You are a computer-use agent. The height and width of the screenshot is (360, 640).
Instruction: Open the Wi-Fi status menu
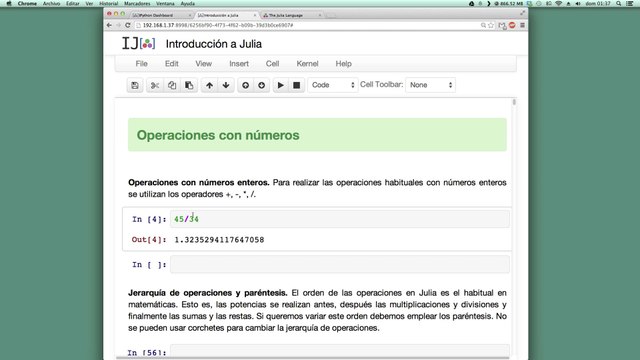(x=558, y=3)
